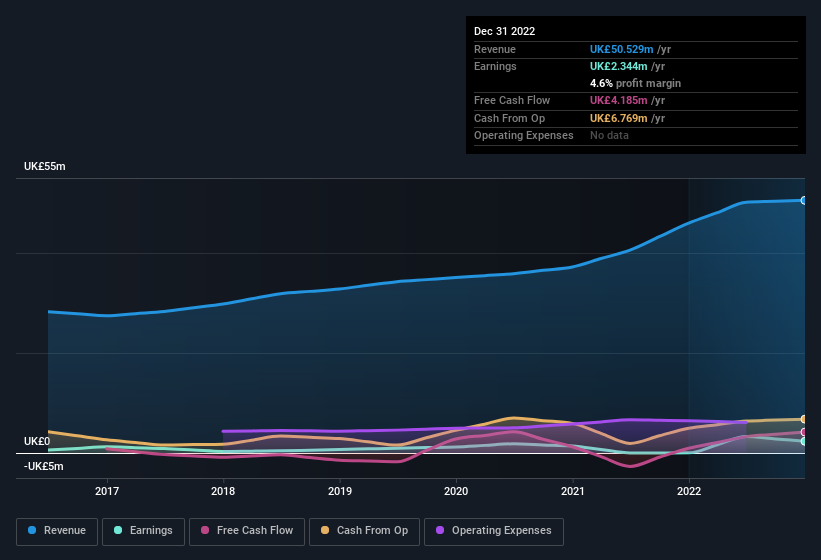821x560 pixels.
Task: Click the 2020 x-axis label
Action: tap(456, 491)
